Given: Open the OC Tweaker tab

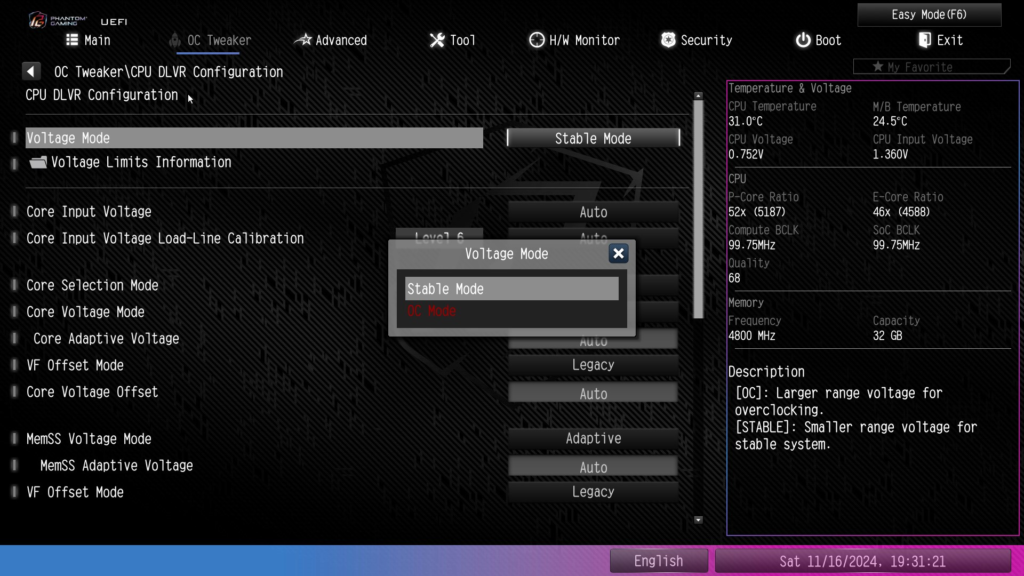Looking at the screenshot, I should pos(210,40).
